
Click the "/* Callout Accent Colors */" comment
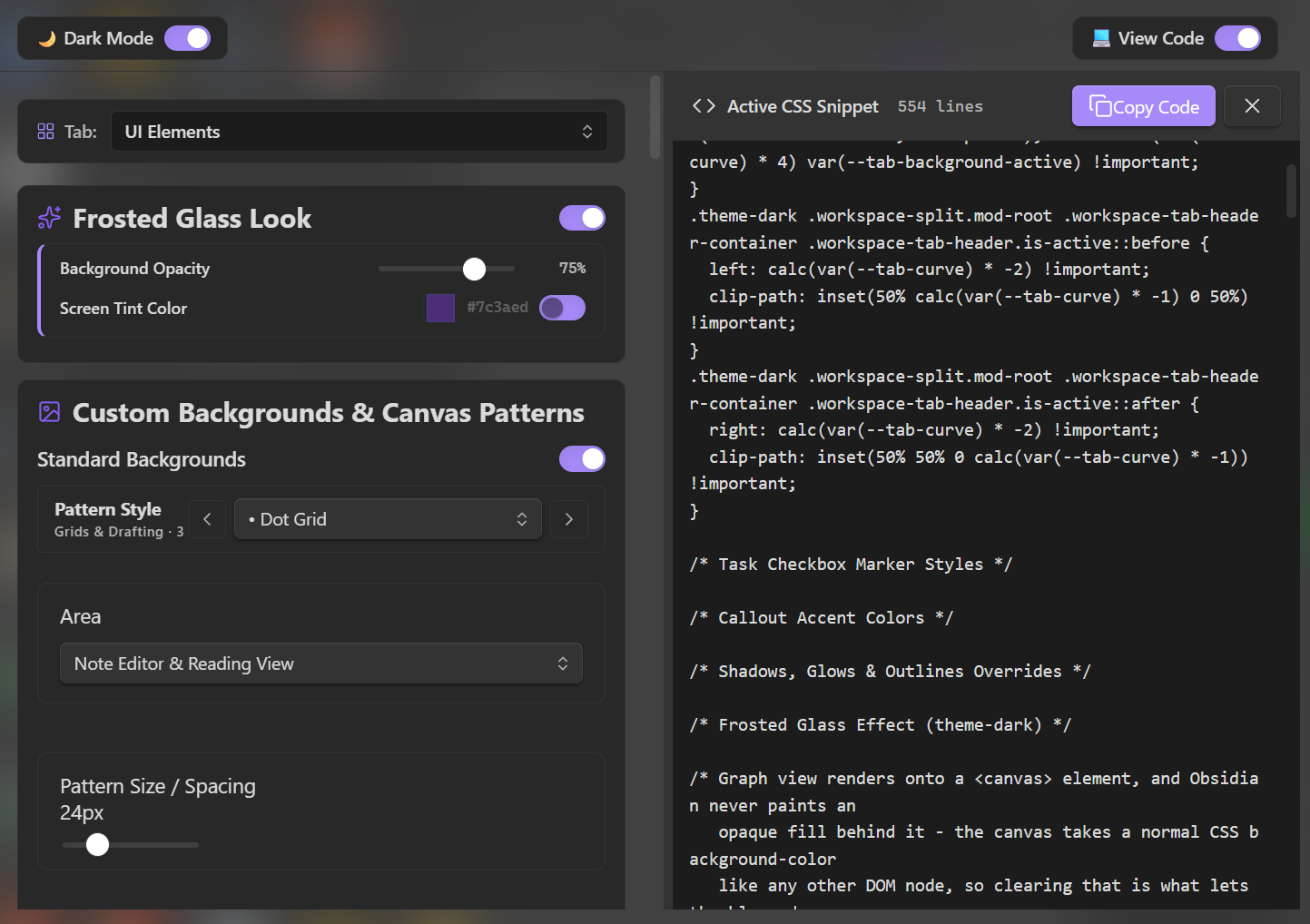(x=822, y=618)
